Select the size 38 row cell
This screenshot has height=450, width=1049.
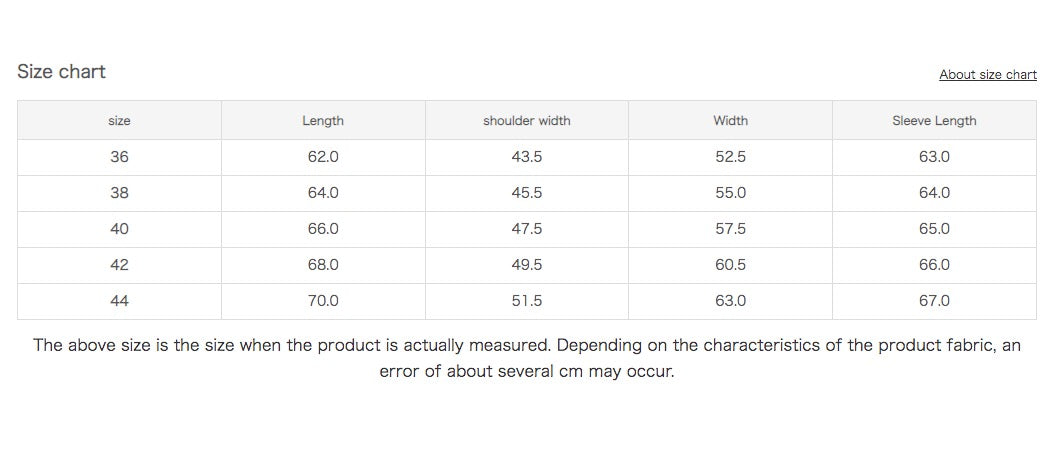coord(119,193)
